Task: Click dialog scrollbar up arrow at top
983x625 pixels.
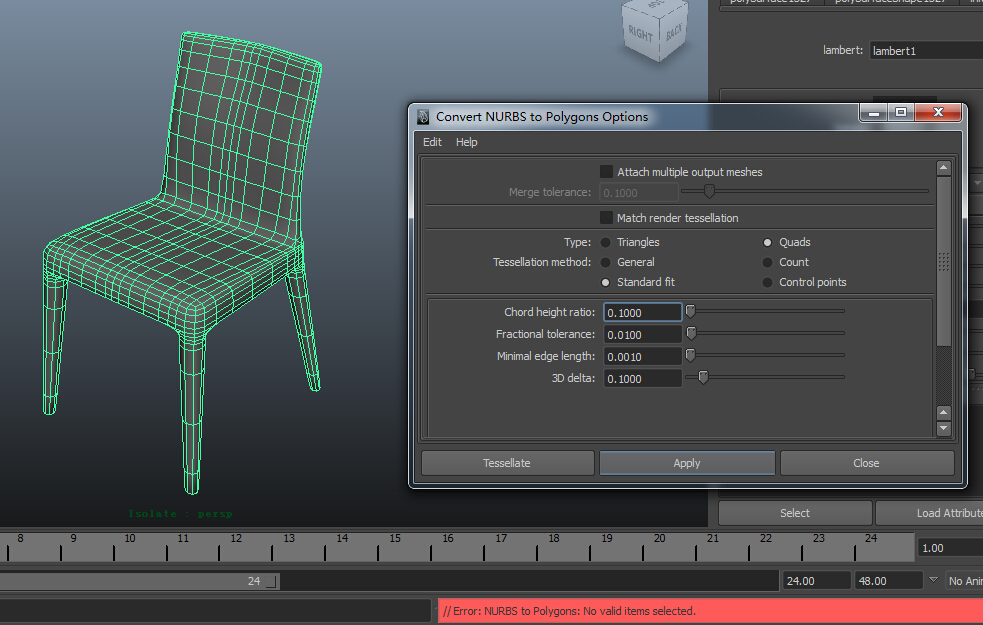Action: (x=944, y=168)
